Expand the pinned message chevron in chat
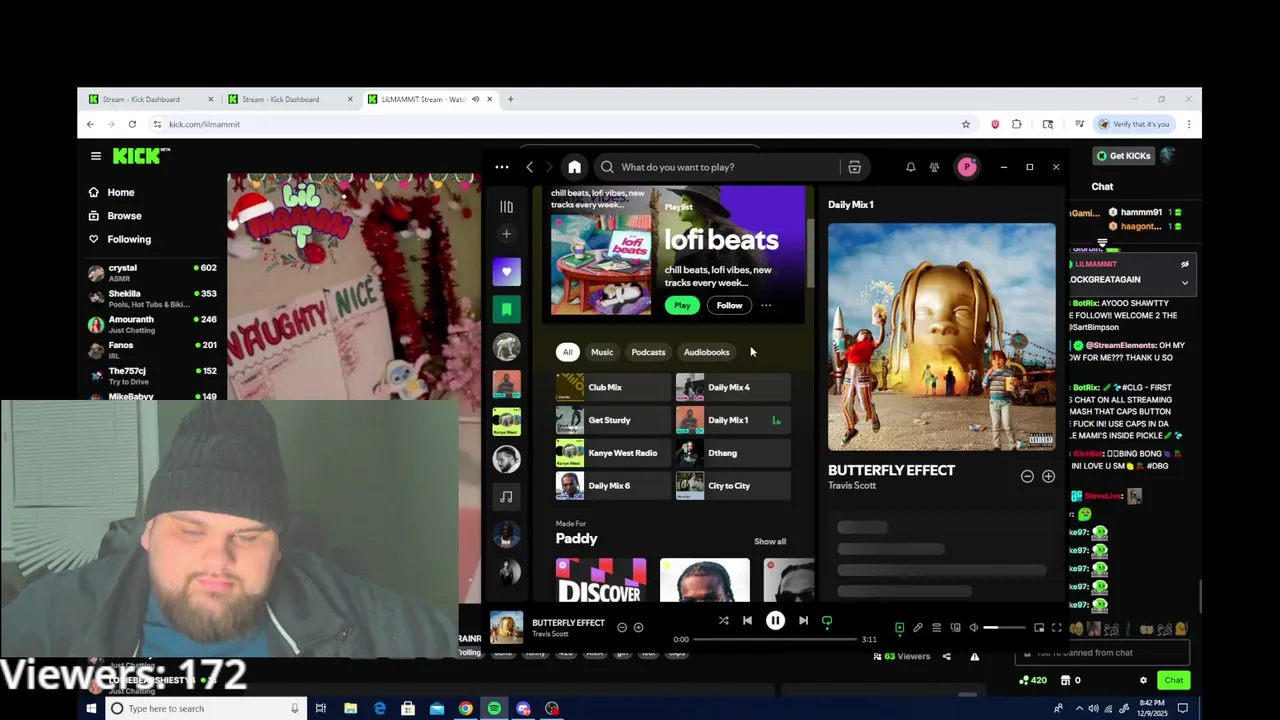Image resolution: width=1280 pixels, height=720 pixels. [x=1185, y=283]
